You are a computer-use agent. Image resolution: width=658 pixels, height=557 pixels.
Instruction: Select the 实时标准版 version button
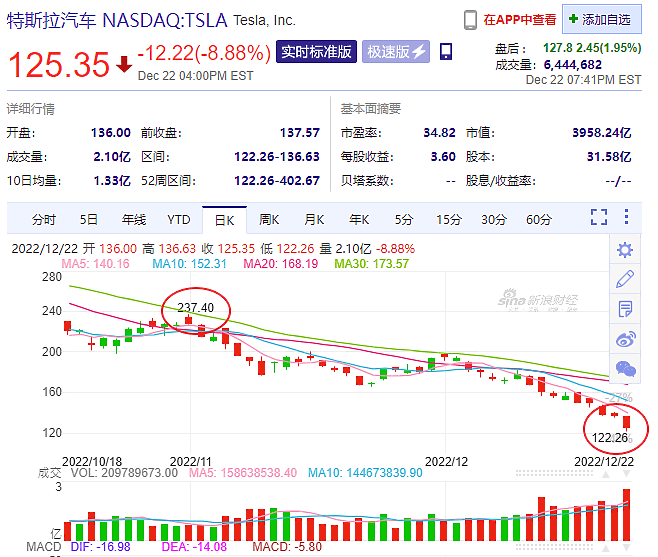coord(316,52)
